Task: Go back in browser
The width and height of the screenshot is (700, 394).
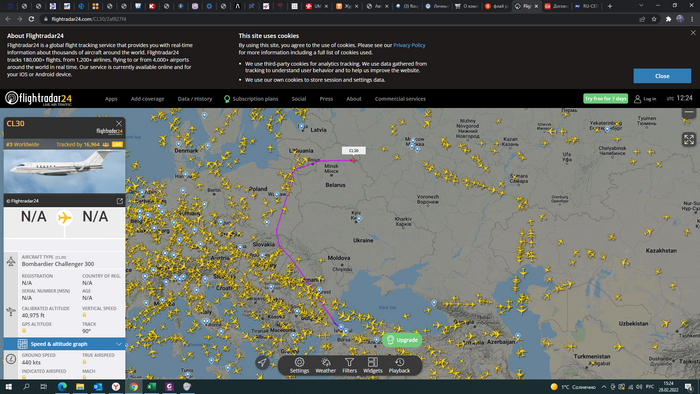Action: pos(8,19)
